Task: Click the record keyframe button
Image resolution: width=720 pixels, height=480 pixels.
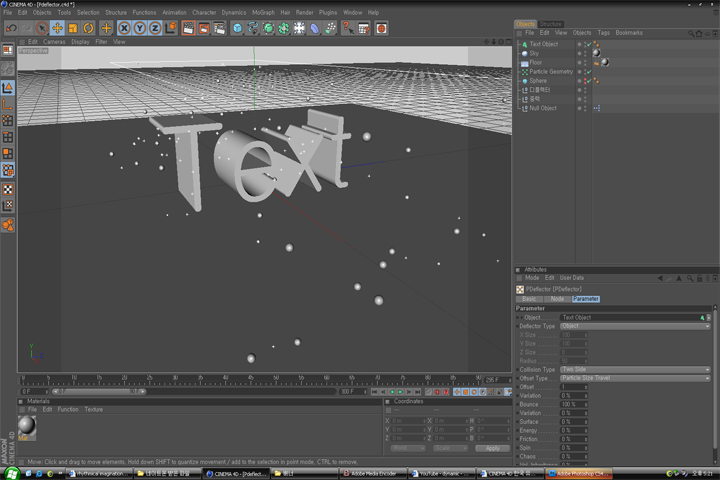Action: pos(437,392)
